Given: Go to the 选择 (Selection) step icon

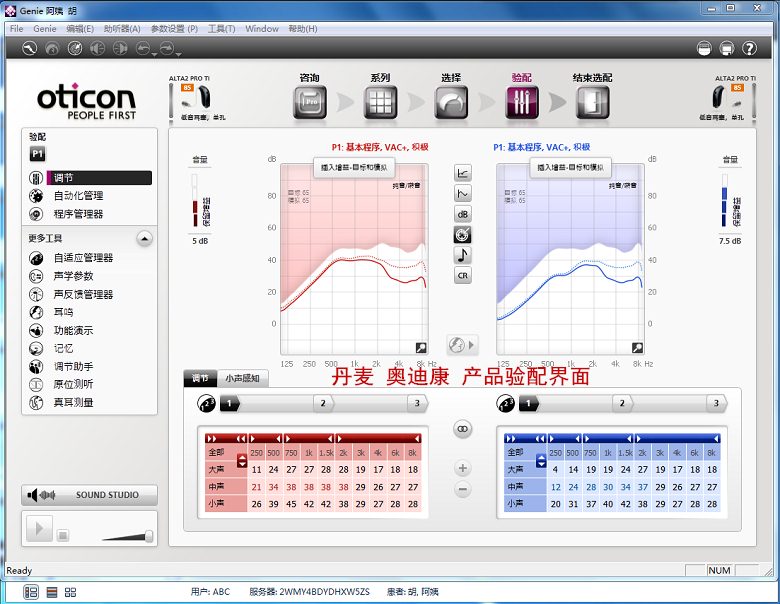Looking at the screenshot, I should 451,102.
